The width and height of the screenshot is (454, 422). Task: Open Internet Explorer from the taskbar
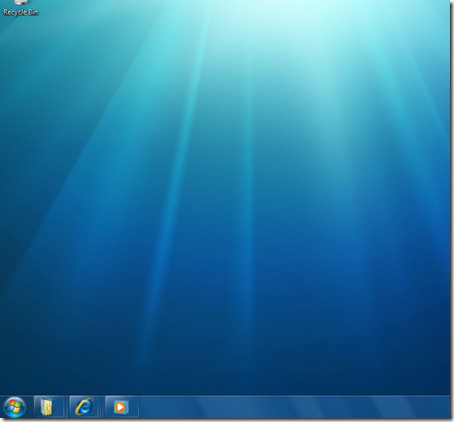tap(84, 407)
